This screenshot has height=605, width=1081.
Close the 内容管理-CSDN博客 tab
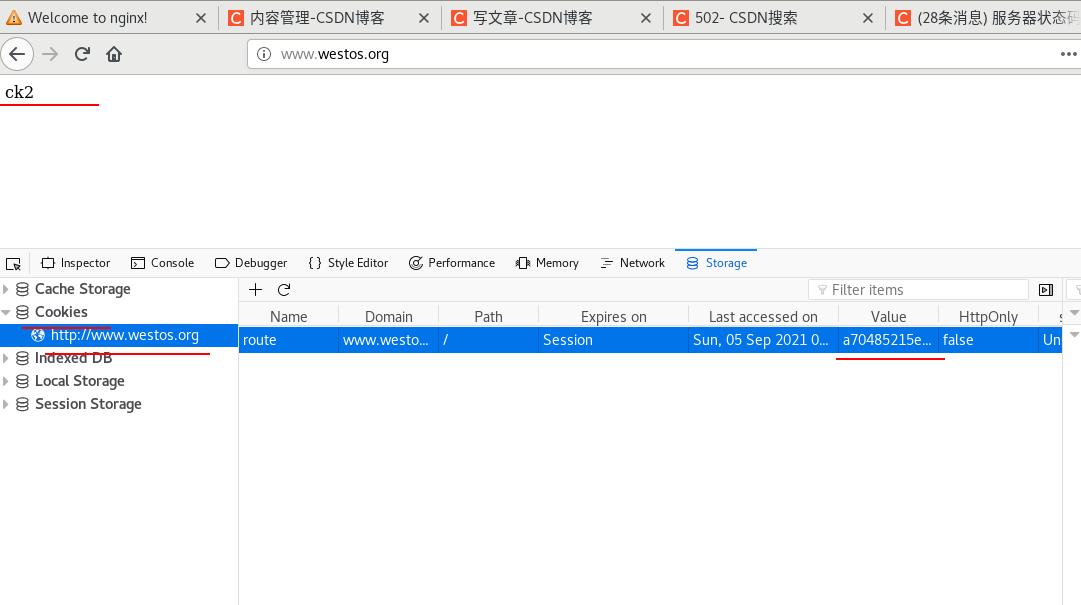point(424,18)
